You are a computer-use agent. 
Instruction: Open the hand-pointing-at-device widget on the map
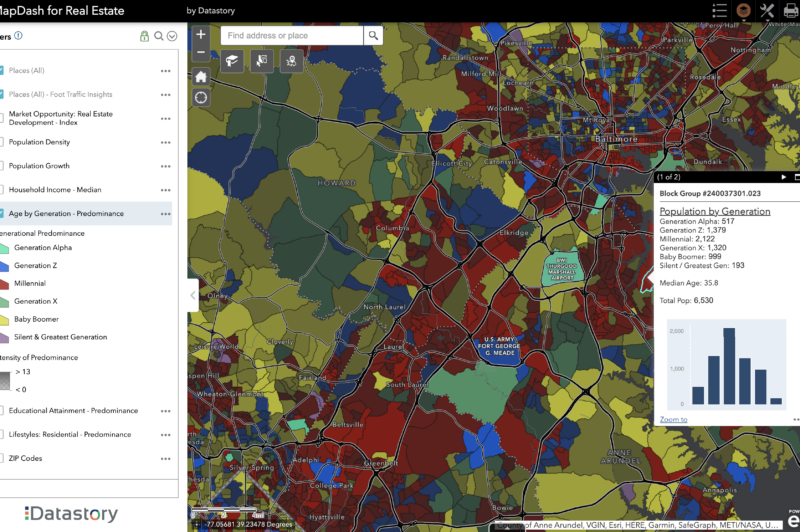262,61
